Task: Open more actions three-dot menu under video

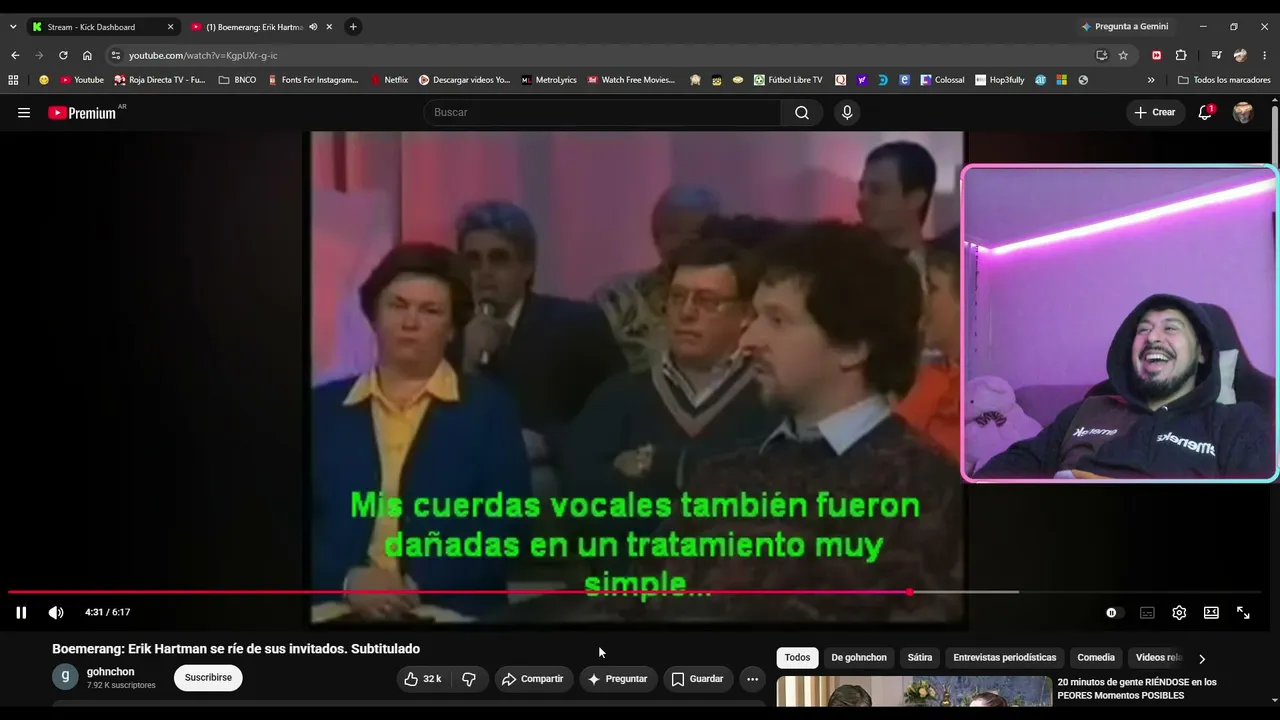Action: [x=753, y=679]
